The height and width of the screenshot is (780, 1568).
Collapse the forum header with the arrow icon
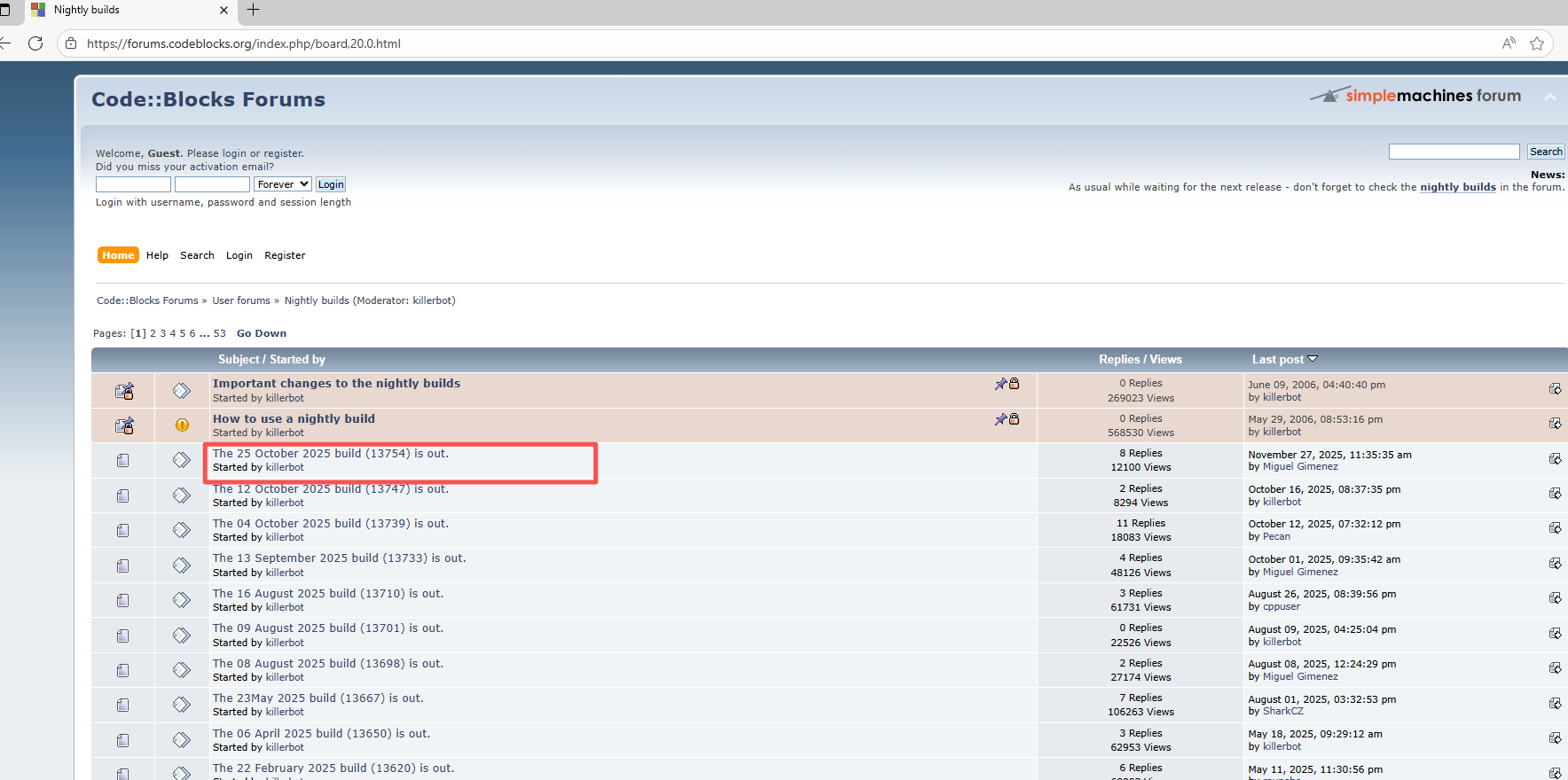[1550, 97]
